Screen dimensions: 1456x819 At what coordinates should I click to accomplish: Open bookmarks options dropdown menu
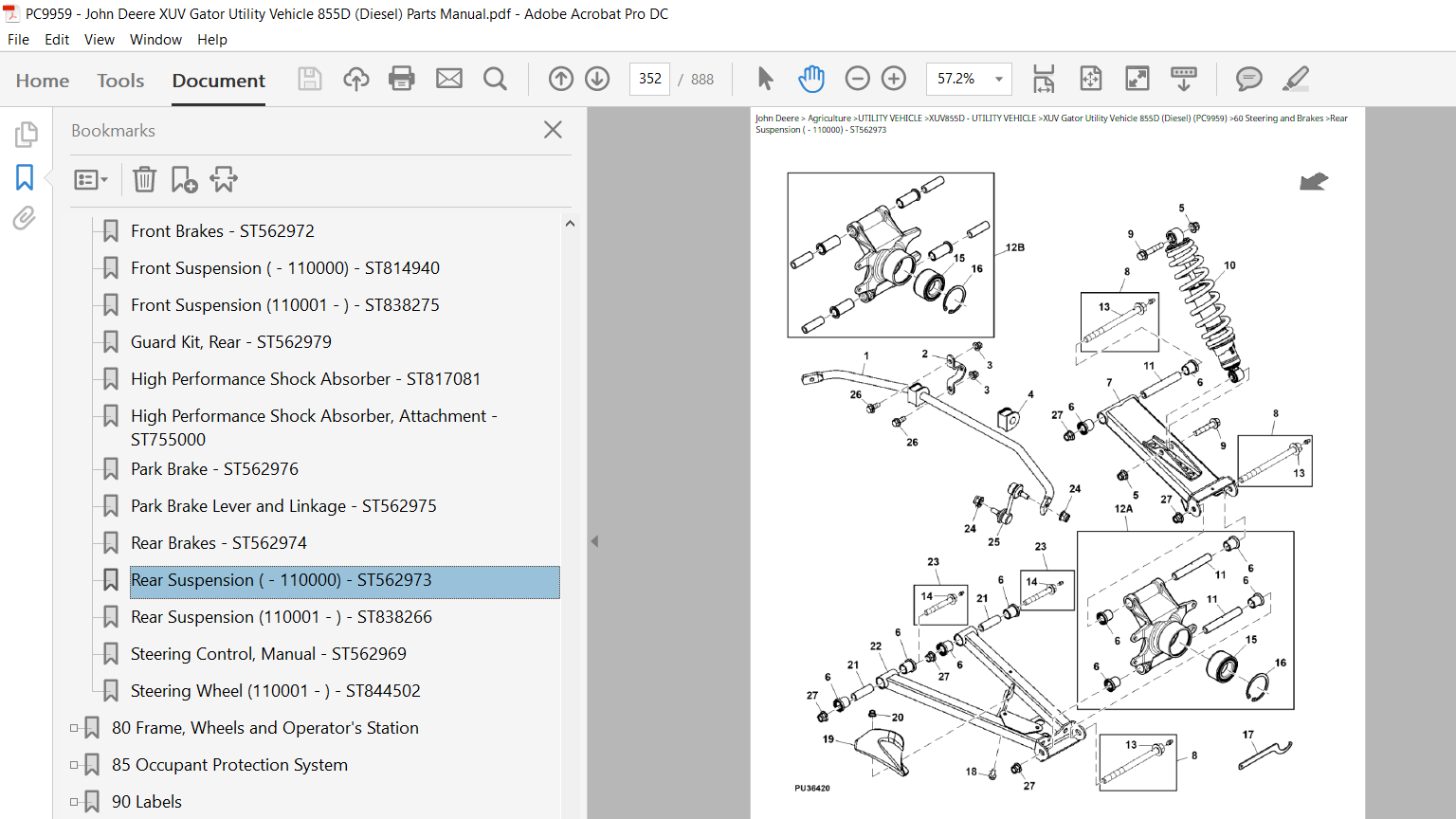(91, 179)
